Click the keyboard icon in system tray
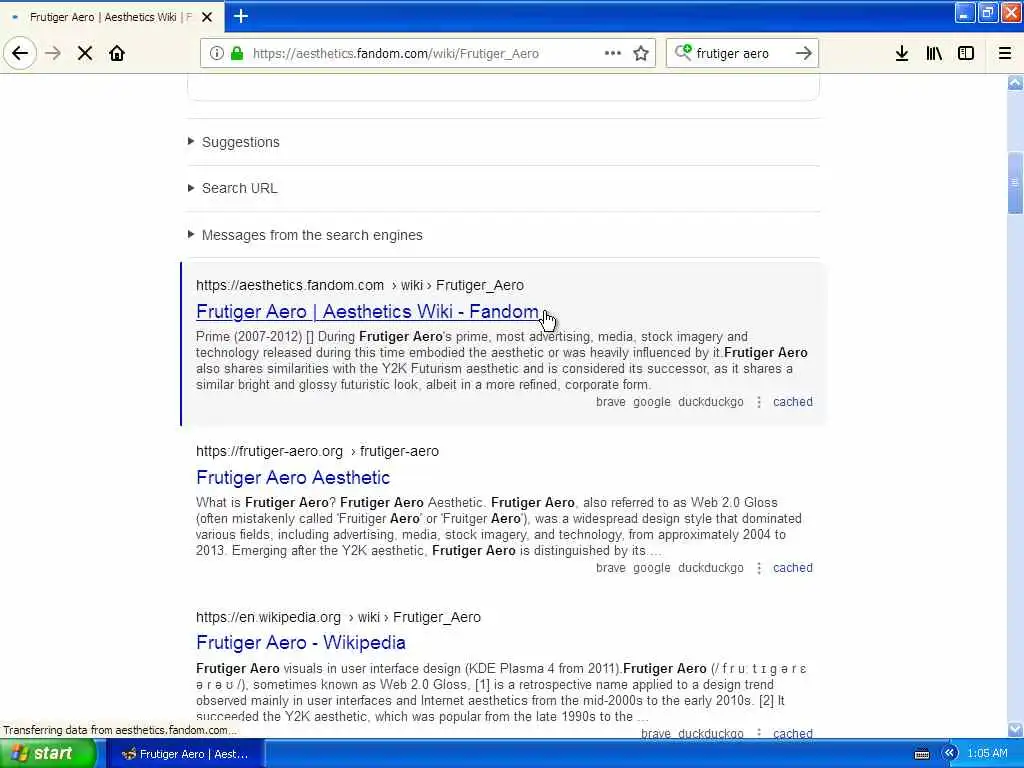This screenshot has width=1024, height=768. pos(922,754)
